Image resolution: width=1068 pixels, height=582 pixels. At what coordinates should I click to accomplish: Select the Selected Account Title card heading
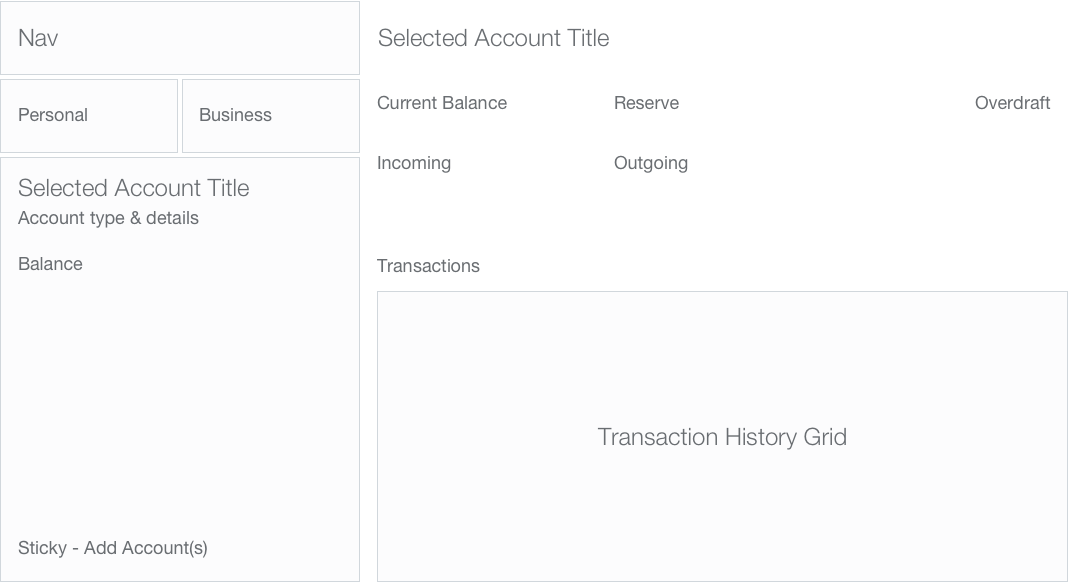134,188
